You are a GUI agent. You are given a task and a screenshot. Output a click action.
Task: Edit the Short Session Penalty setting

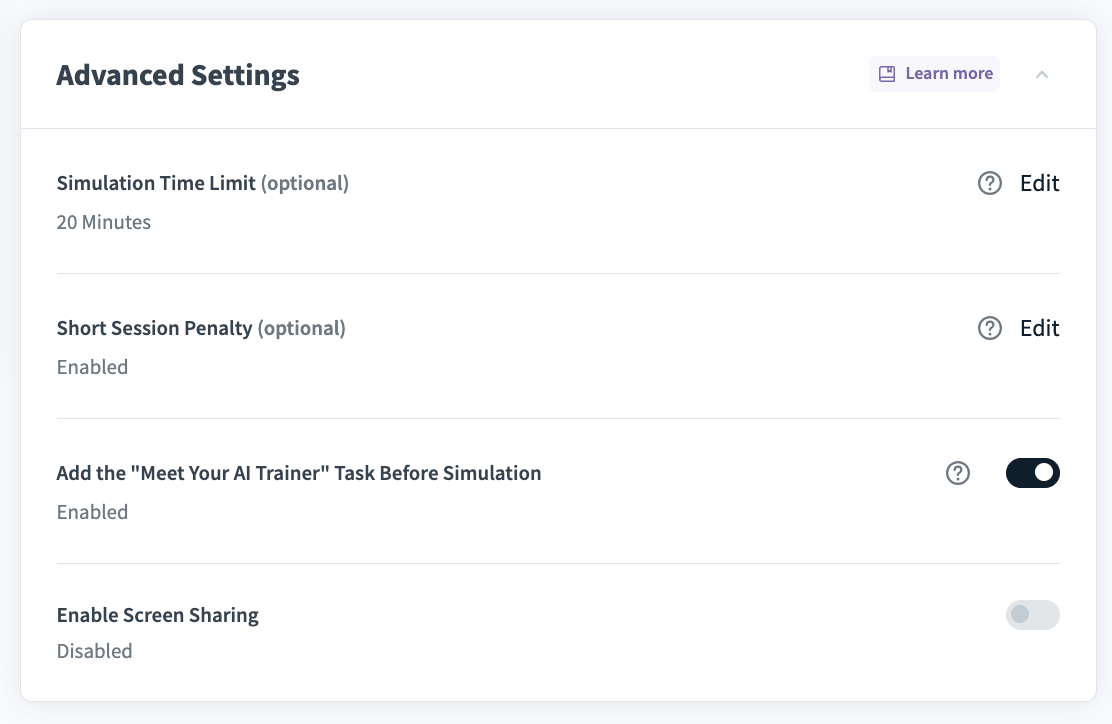click(1039, 329)
